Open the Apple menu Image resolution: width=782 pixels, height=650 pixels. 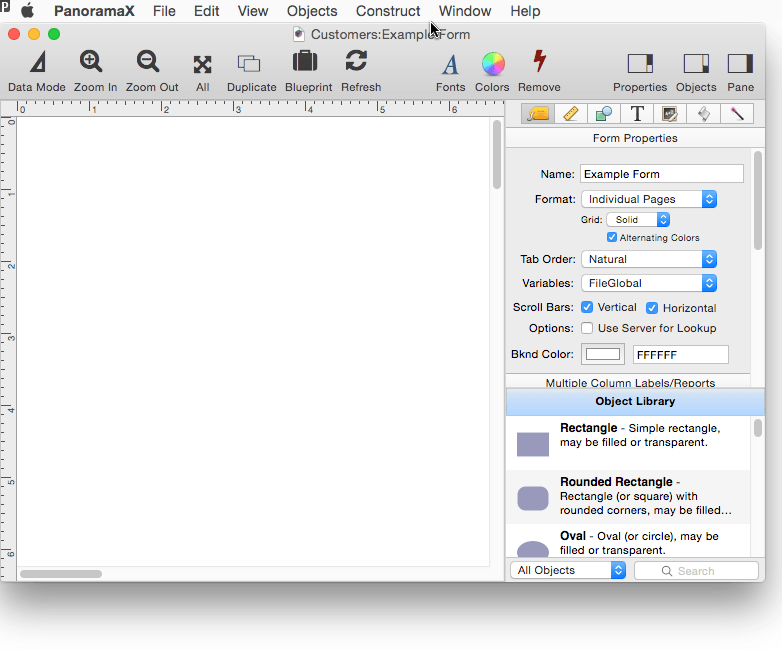pos(27,10)
